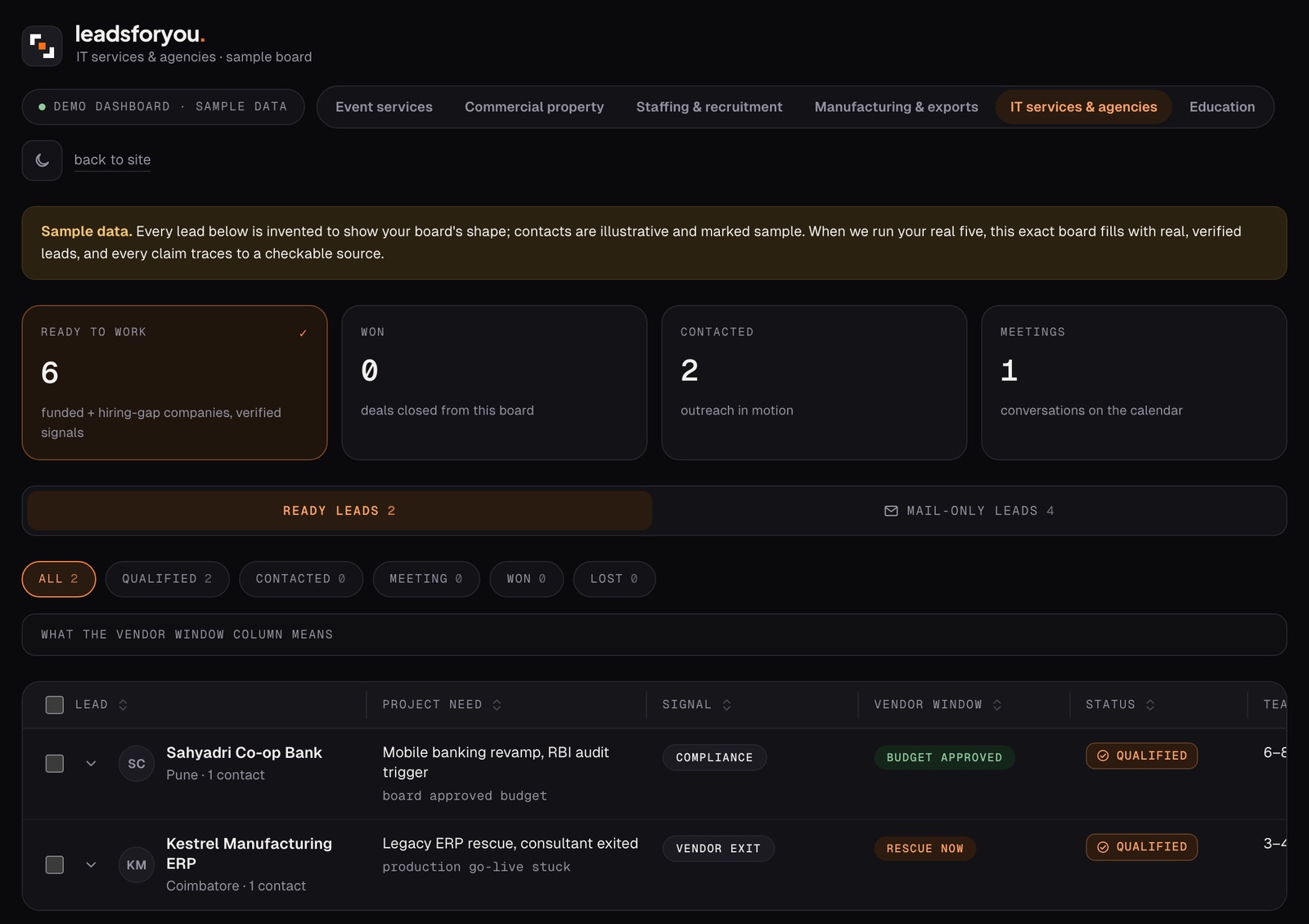Open QUALIFIED status of Kestrel Manufacturing ERP
The width and height of the screenshot is (1309, 924).
(x=1141, y=847)
